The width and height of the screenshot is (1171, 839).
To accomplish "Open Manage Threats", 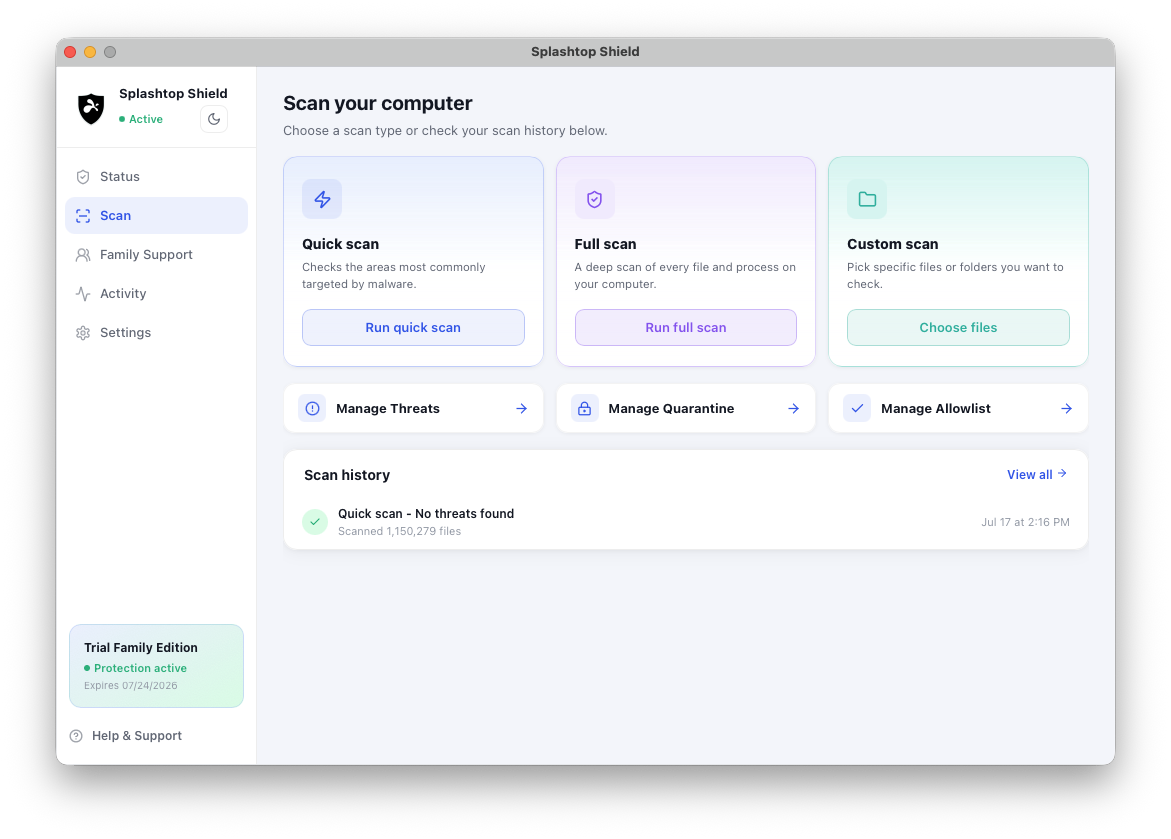I will (413, 409).
